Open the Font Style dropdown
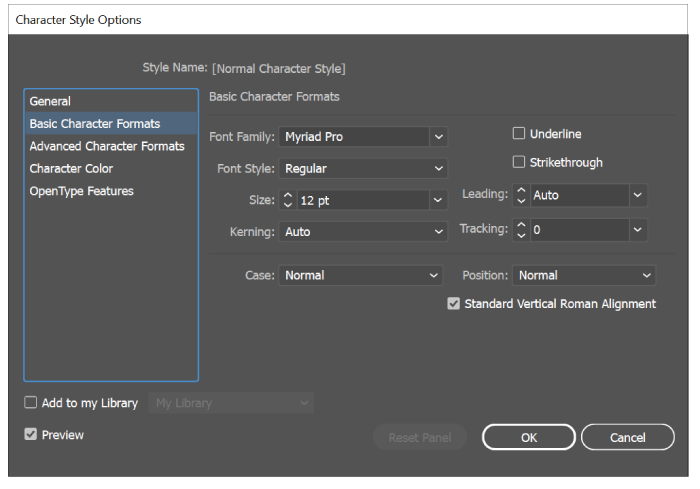The width and height of the screenshot is (700, 489). (363, 168)
